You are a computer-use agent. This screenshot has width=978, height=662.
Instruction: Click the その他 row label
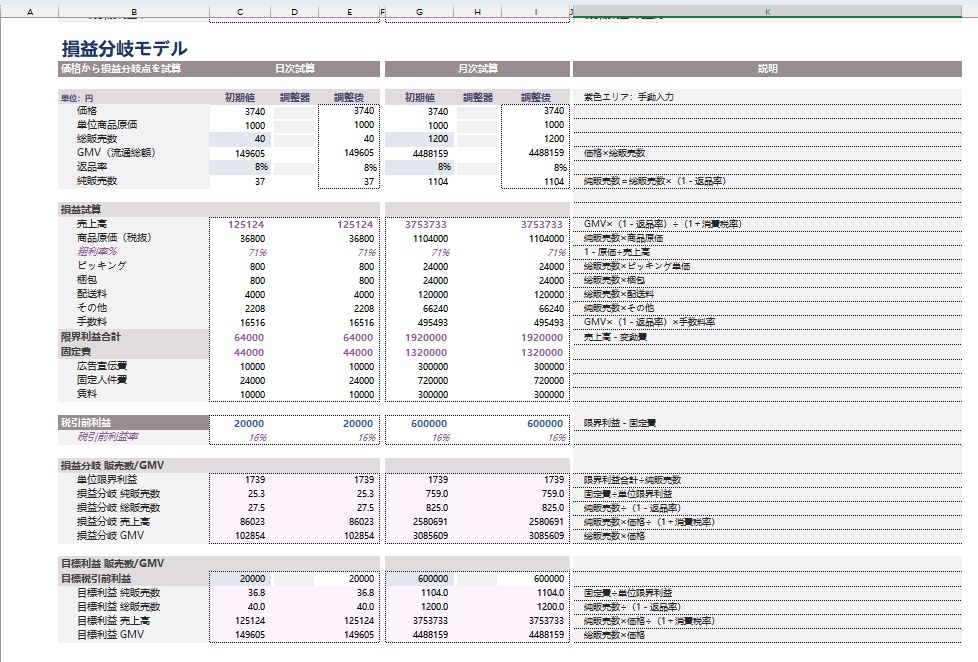pos(92,308)
